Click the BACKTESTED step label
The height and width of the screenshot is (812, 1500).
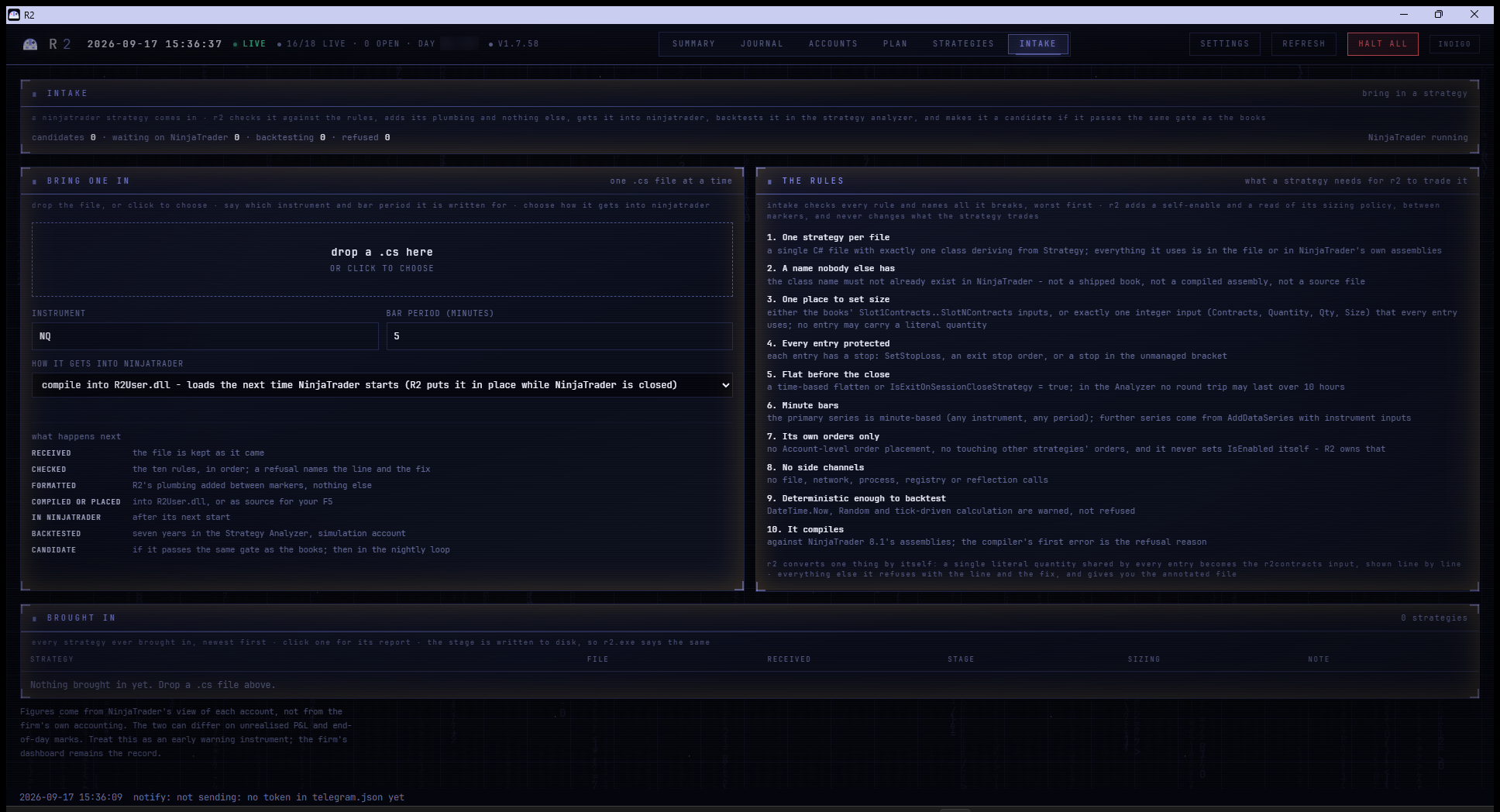click(x=56, y=534)
